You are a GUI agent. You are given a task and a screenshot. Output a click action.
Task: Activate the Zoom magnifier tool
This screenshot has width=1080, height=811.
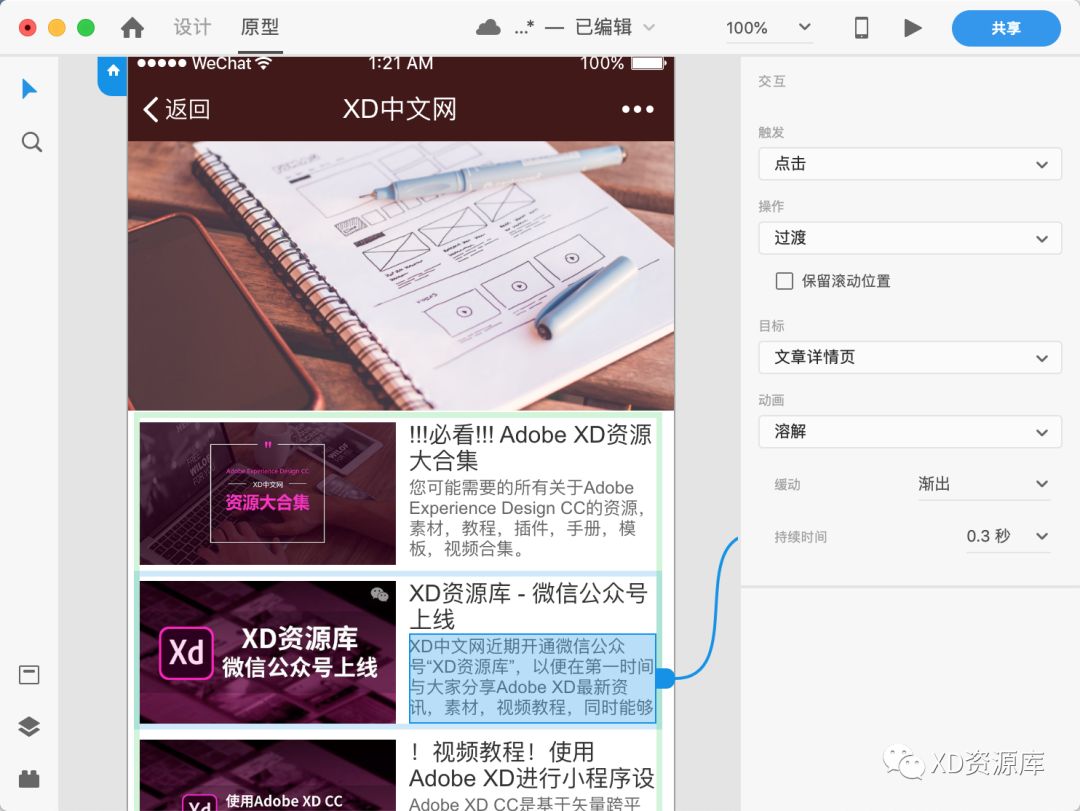[32, 142]
